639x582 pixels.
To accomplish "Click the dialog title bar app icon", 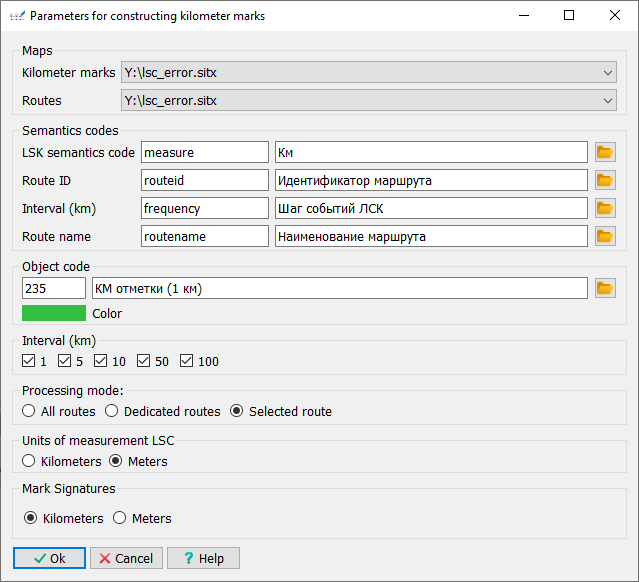I will point(15,16).
